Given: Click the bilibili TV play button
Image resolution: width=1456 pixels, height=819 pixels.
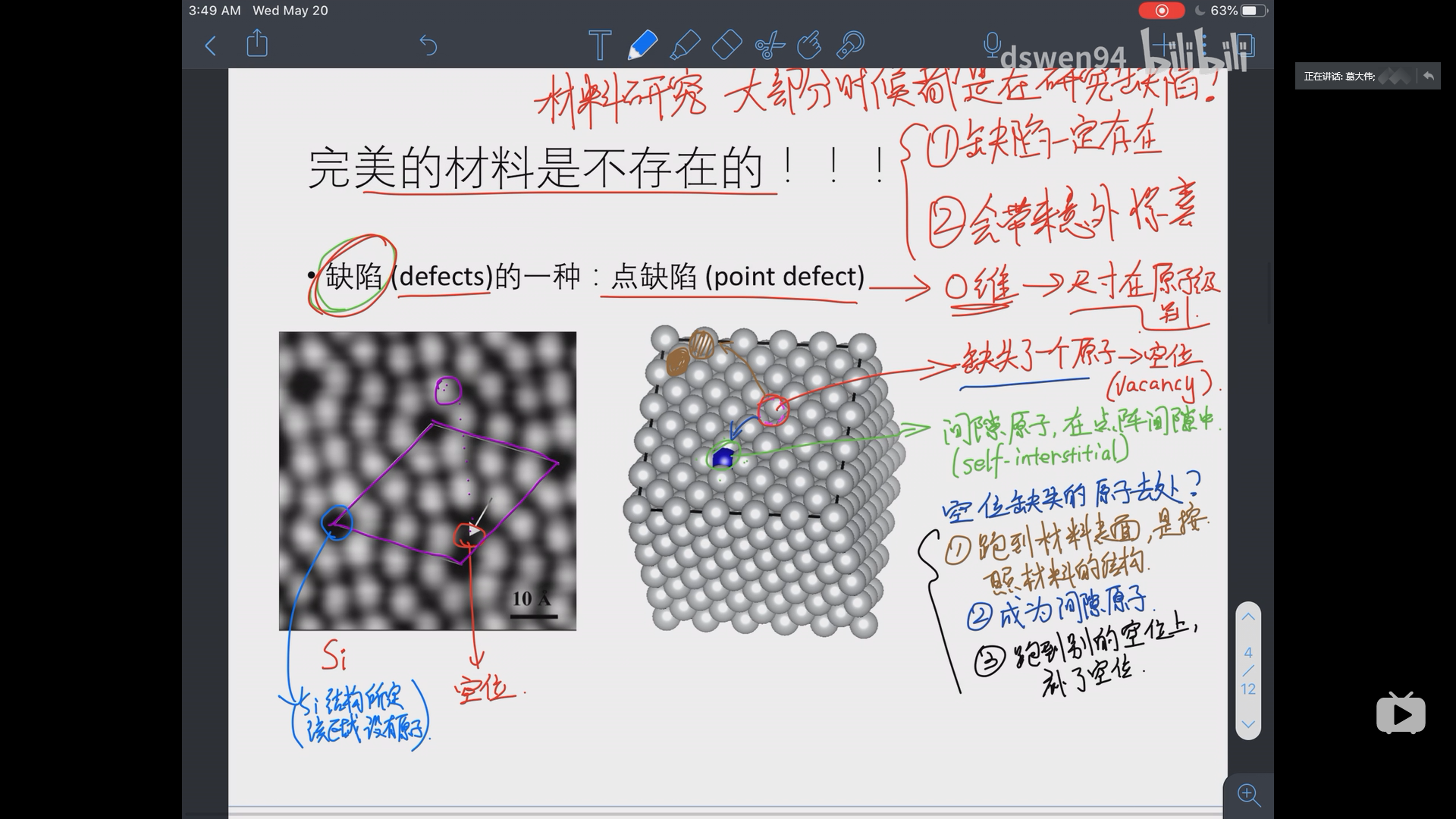Looking at the screenshot, I should [x=1401, y=714].
